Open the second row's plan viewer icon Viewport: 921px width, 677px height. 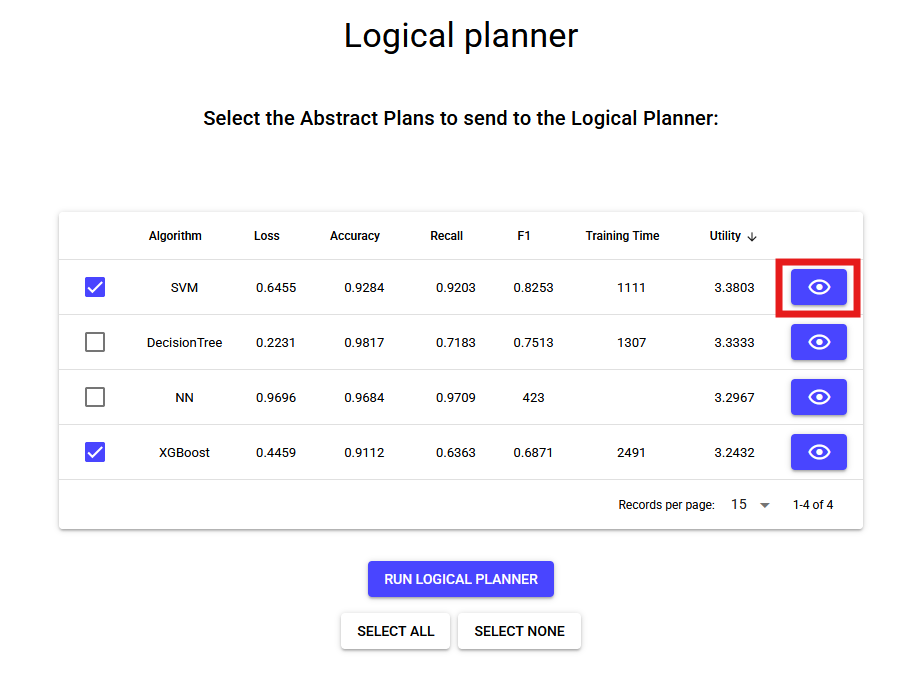point(818,342)
